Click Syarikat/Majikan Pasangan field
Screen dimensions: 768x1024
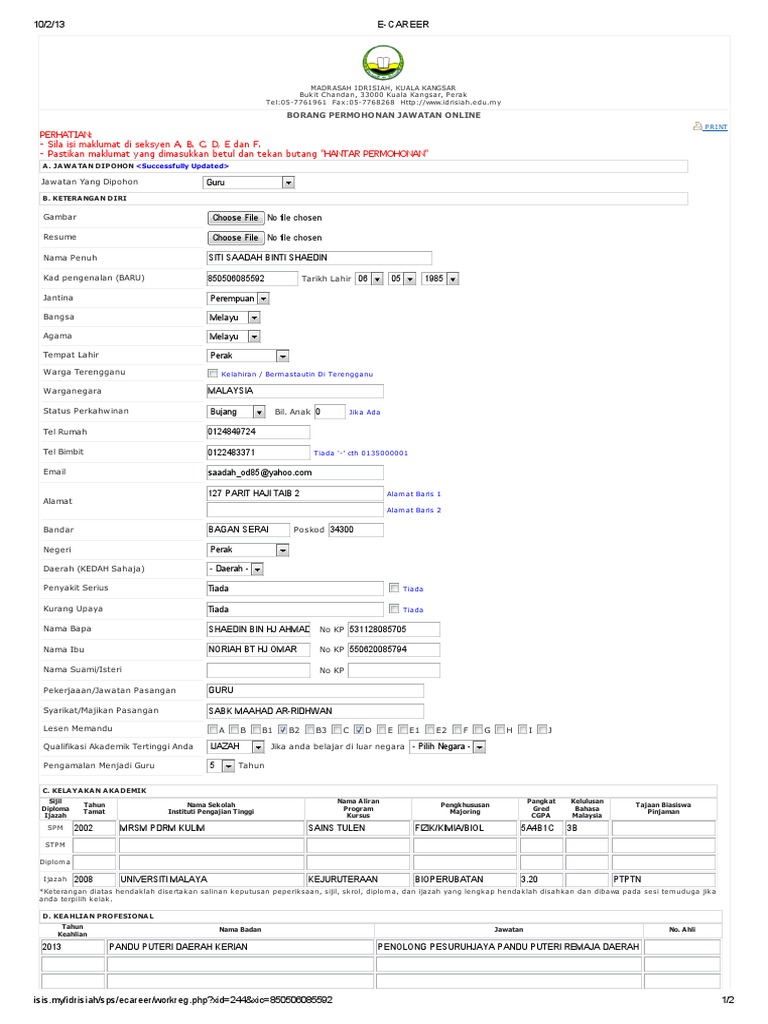point(315,711)
